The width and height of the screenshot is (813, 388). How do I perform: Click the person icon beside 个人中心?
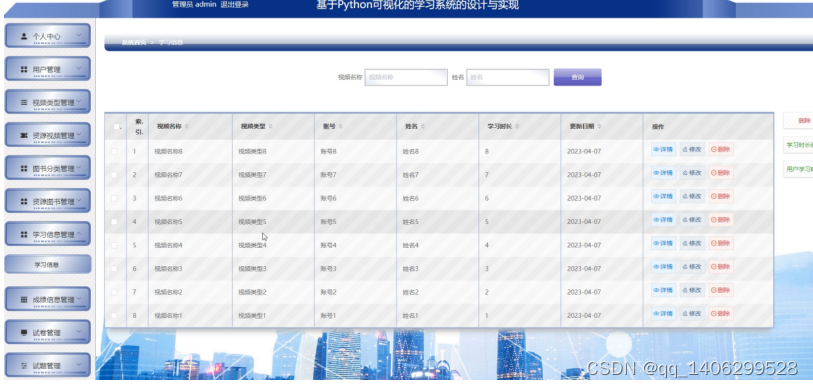(24, 36)
